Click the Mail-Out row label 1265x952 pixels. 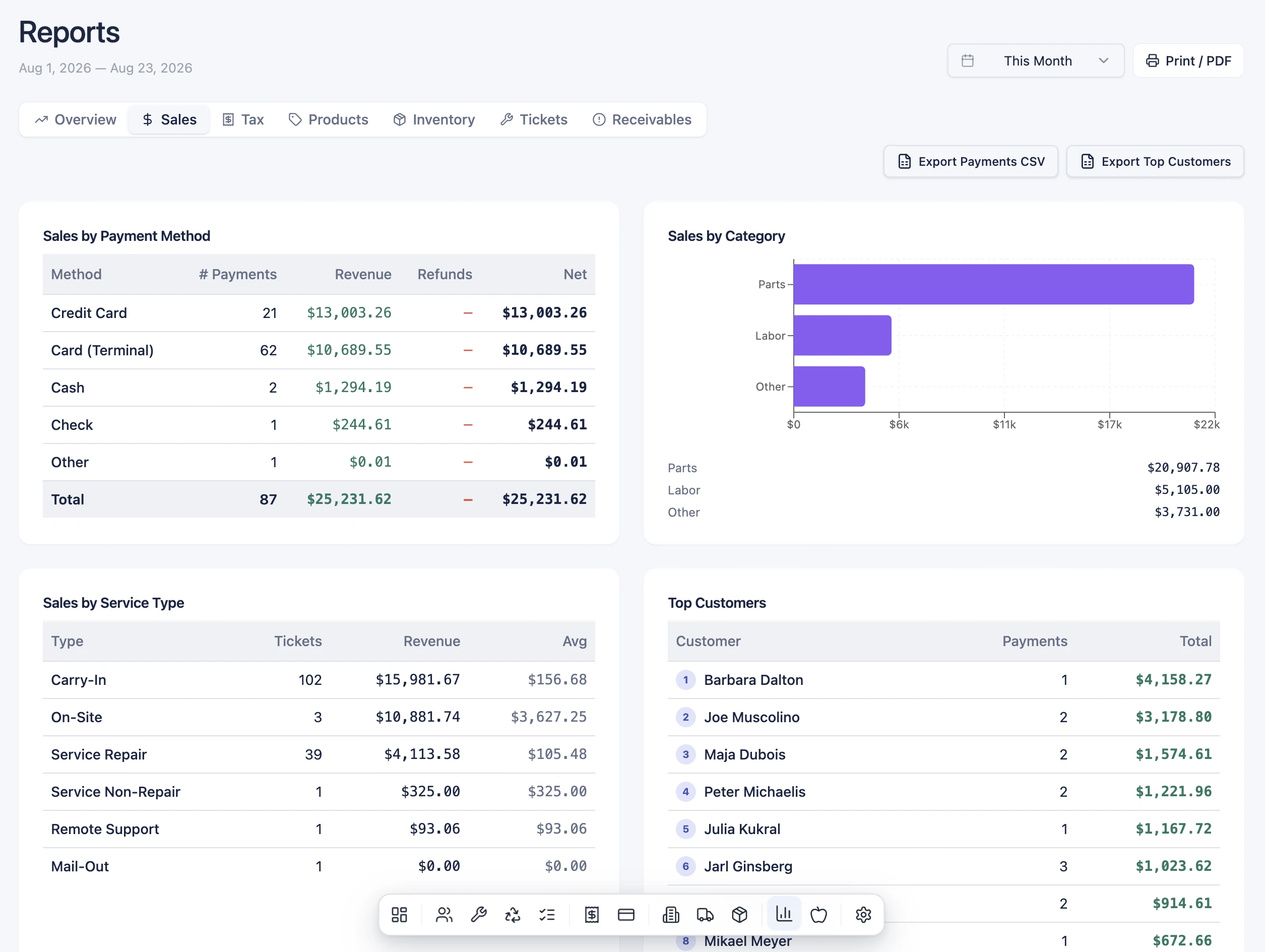click(x=80, y=866)
